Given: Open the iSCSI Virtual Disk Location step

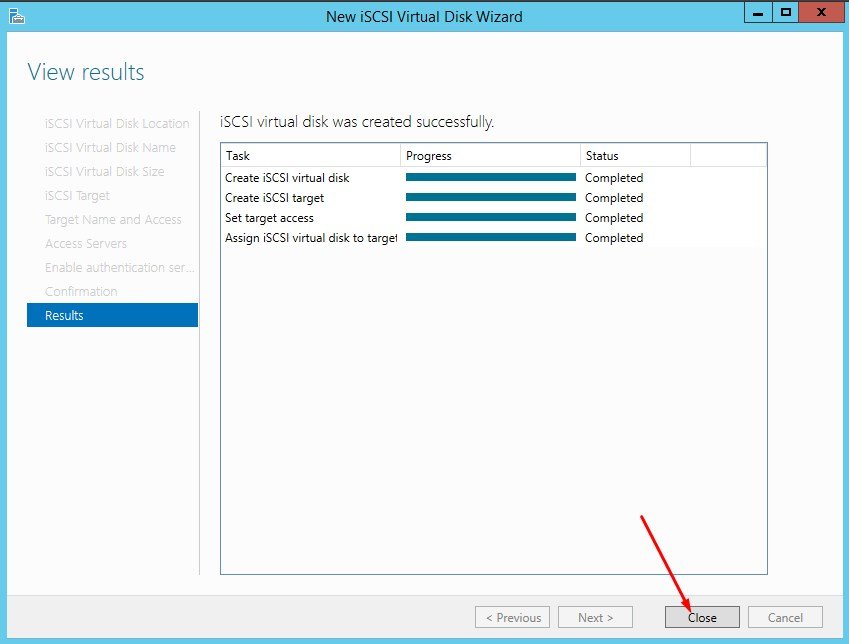Looking at the screenshot, I should 117,123.
